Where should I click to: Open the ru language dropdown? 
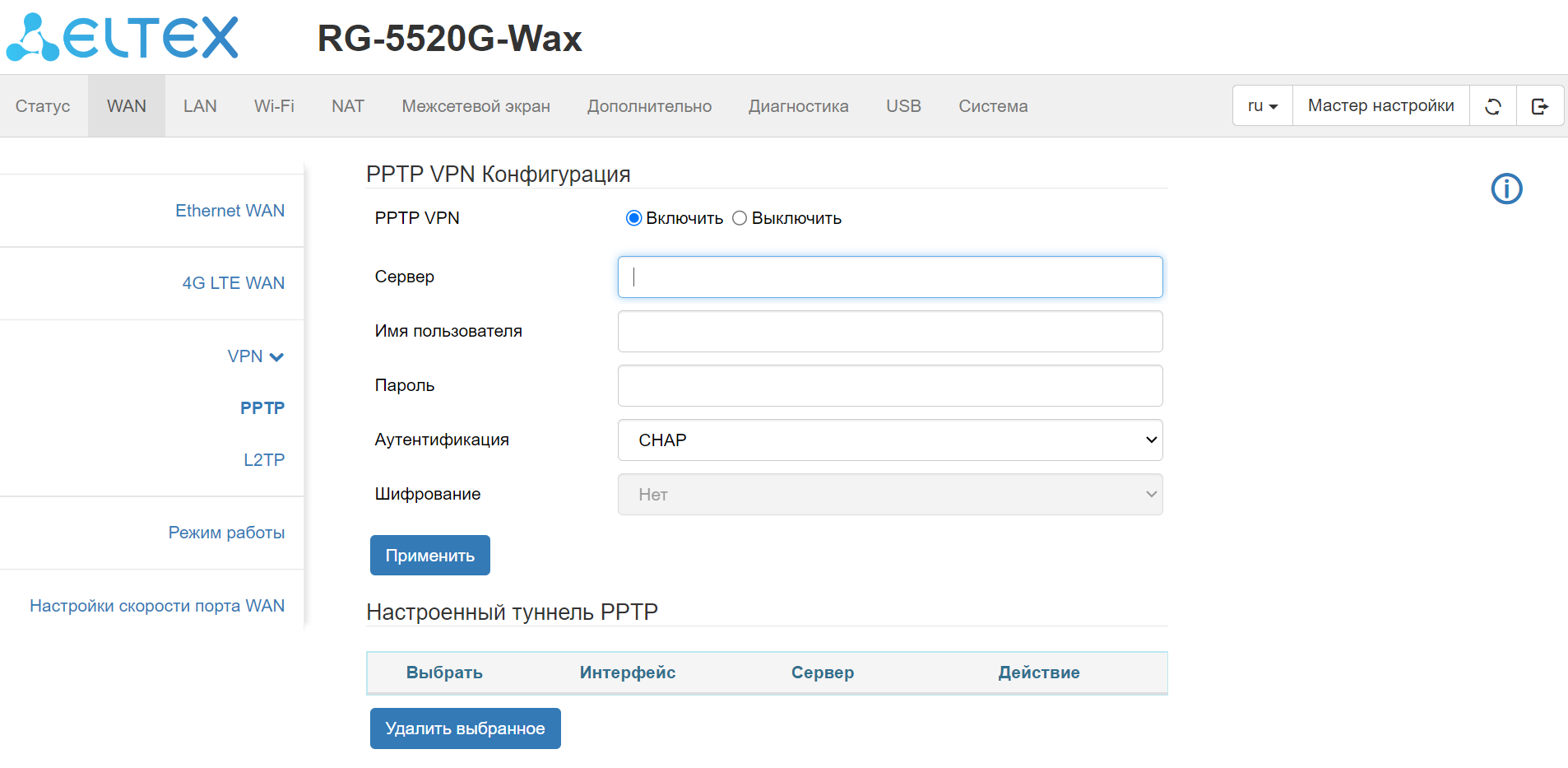1262,106
